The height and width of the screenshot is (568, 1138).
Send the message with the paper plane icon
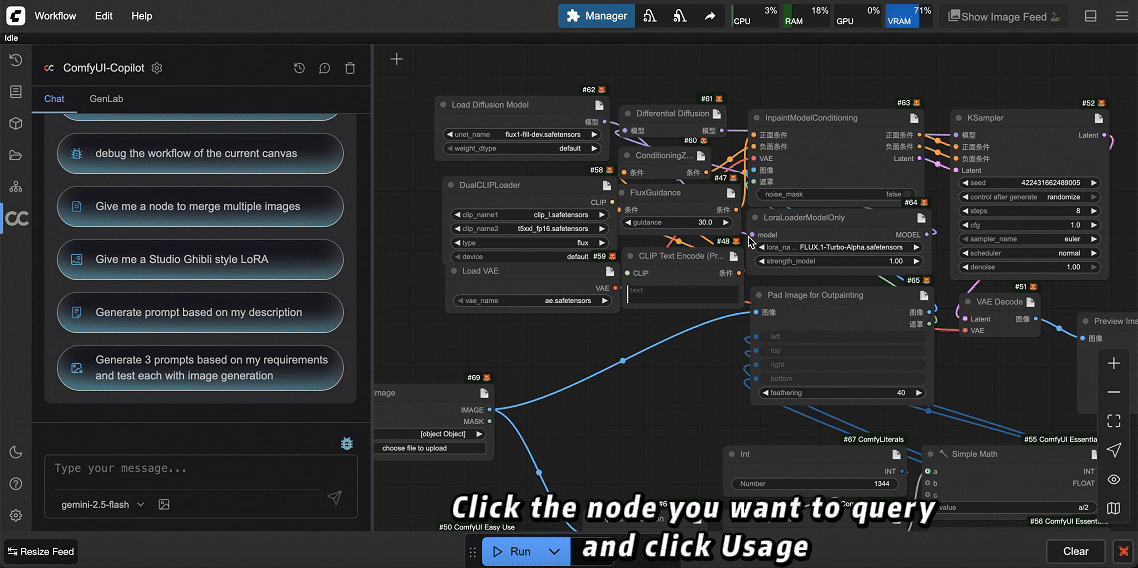334,498
